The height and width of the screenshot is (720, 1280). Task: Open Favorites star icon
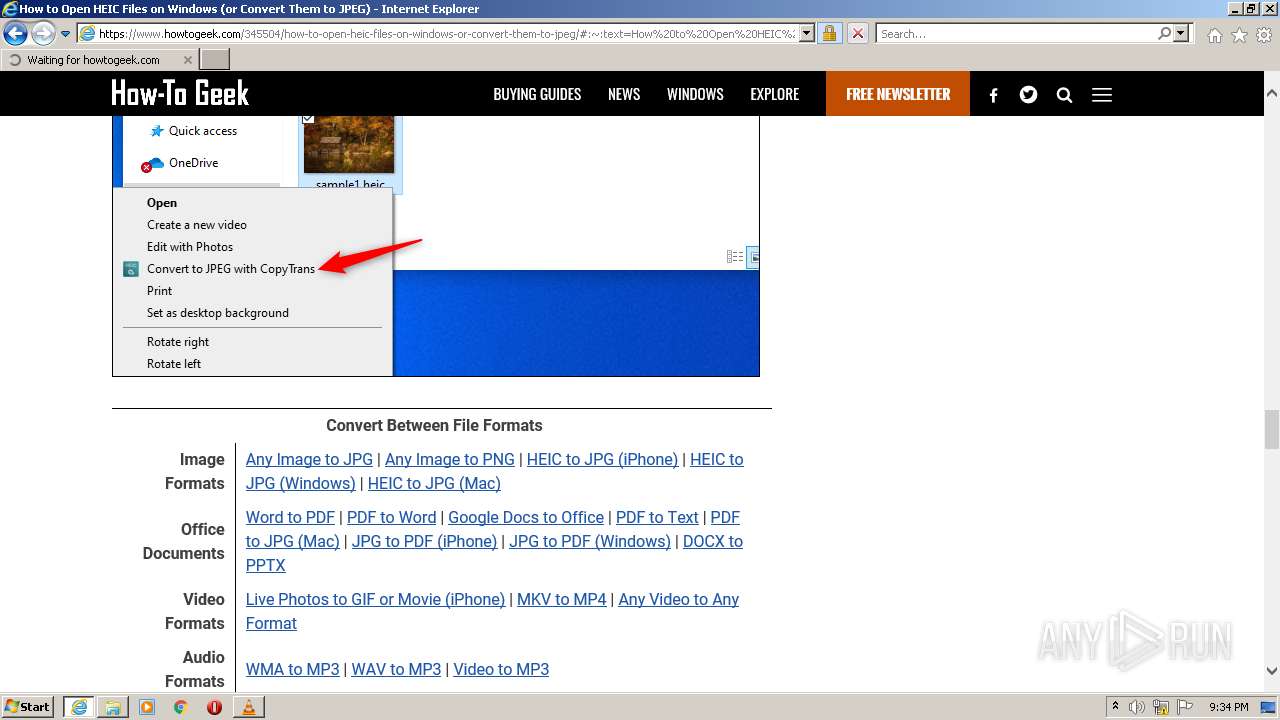[x=1239, y=35]
